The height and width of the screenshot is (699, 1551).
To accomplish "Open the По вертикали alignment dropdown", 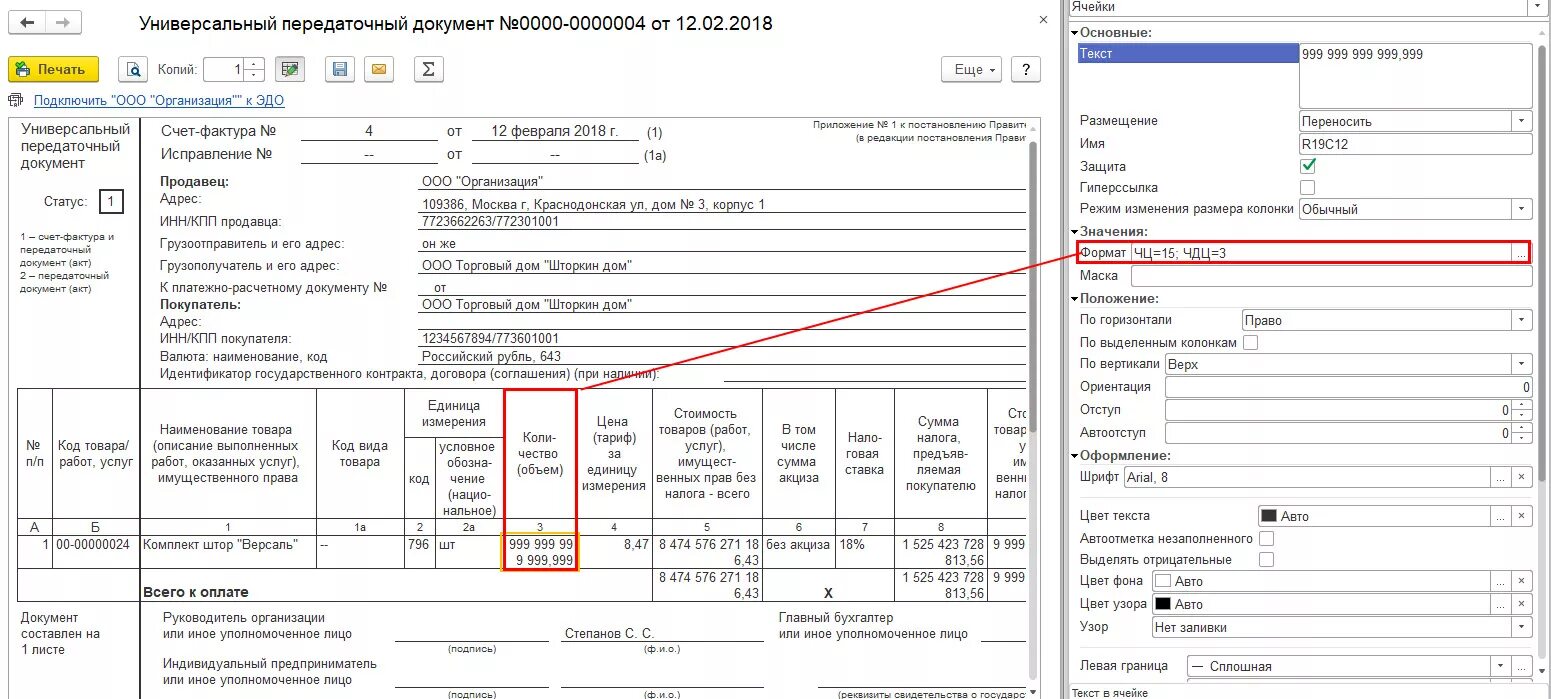I will (1522, 364).
